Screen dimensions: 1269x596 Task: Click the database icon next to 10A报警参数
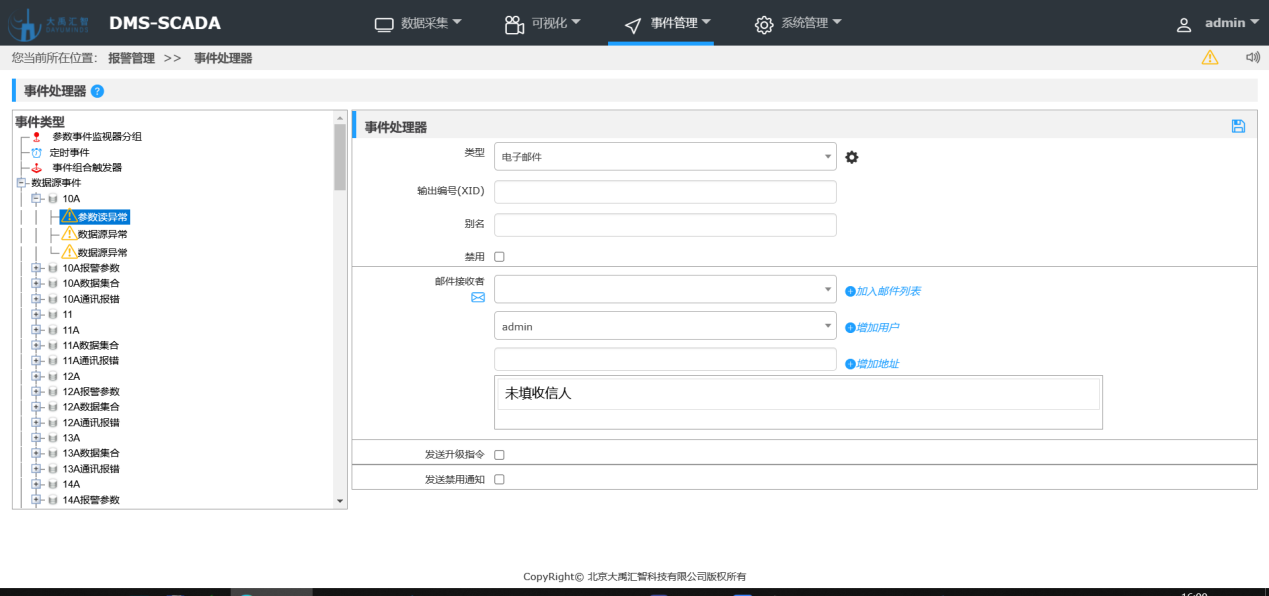pyautogui.click(x=52, y=268)
